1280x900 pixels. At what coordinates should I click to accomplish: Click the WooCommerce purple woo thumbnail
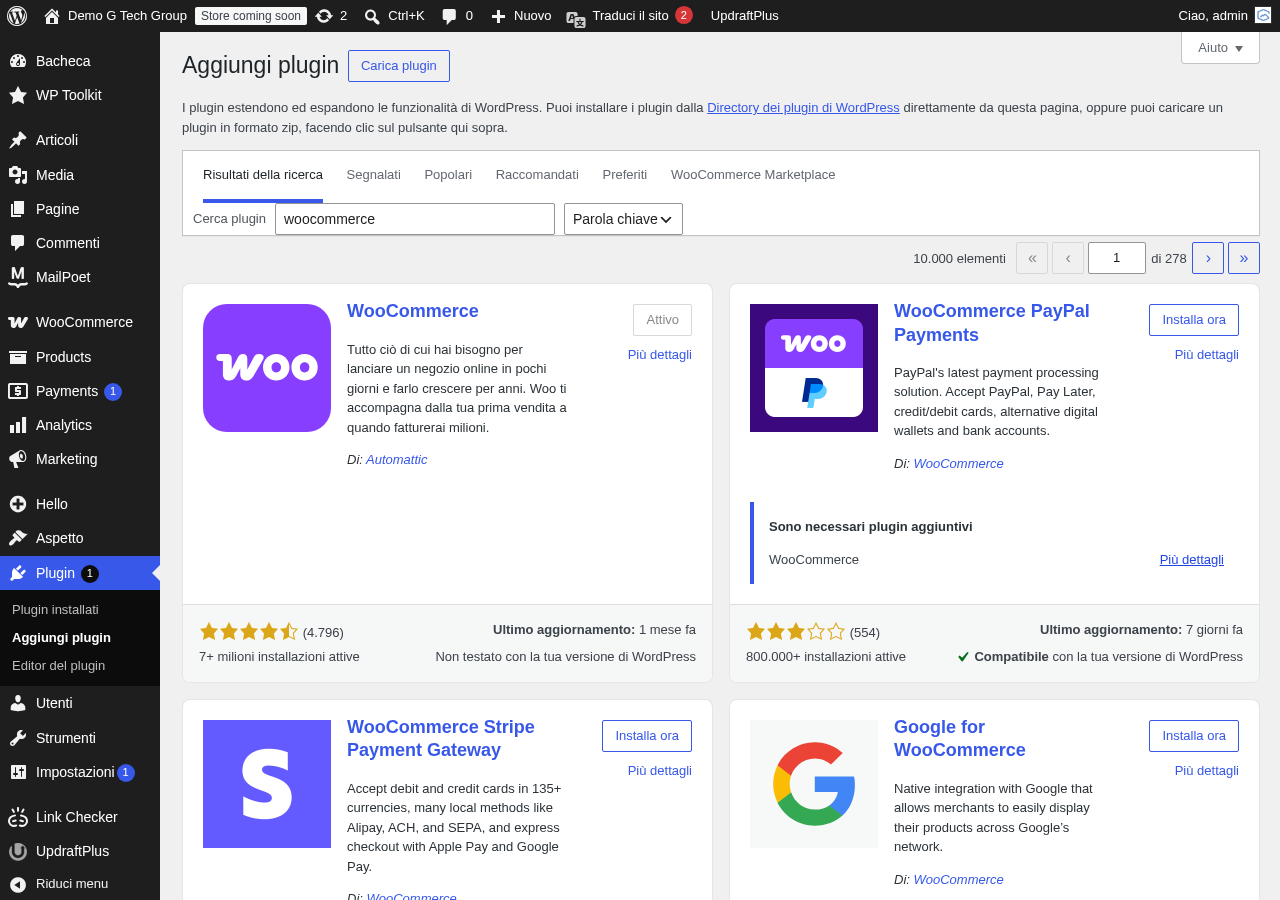(x=267, y=368)
